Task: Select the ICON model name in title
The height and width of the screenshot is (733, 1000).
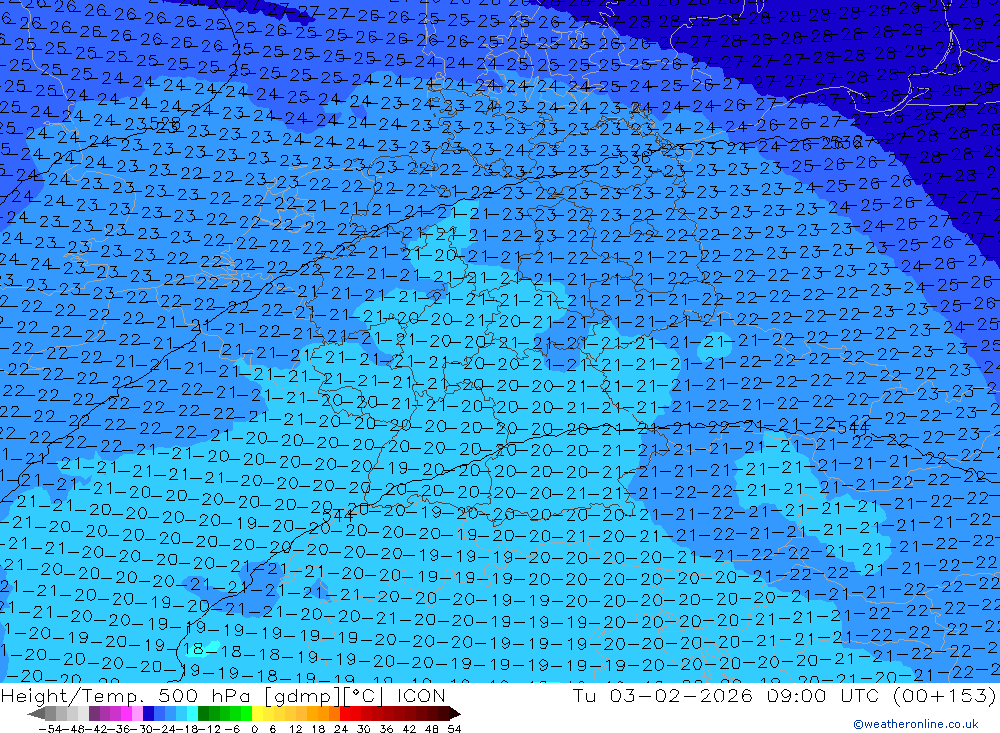Action: coord(421,695)
